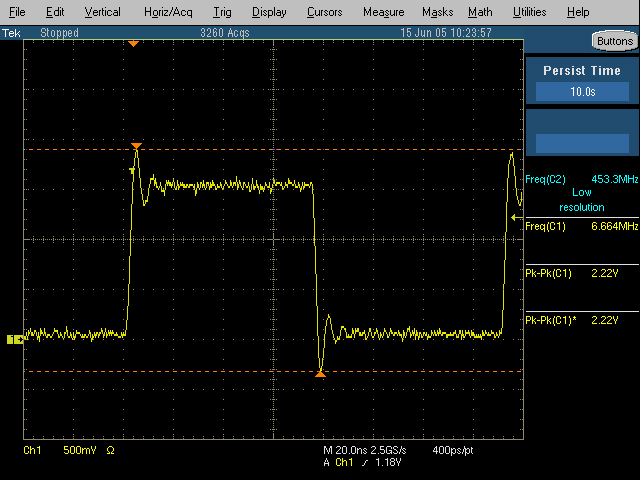
Task: Open the Edit menu
Action: tap(55, 12)
